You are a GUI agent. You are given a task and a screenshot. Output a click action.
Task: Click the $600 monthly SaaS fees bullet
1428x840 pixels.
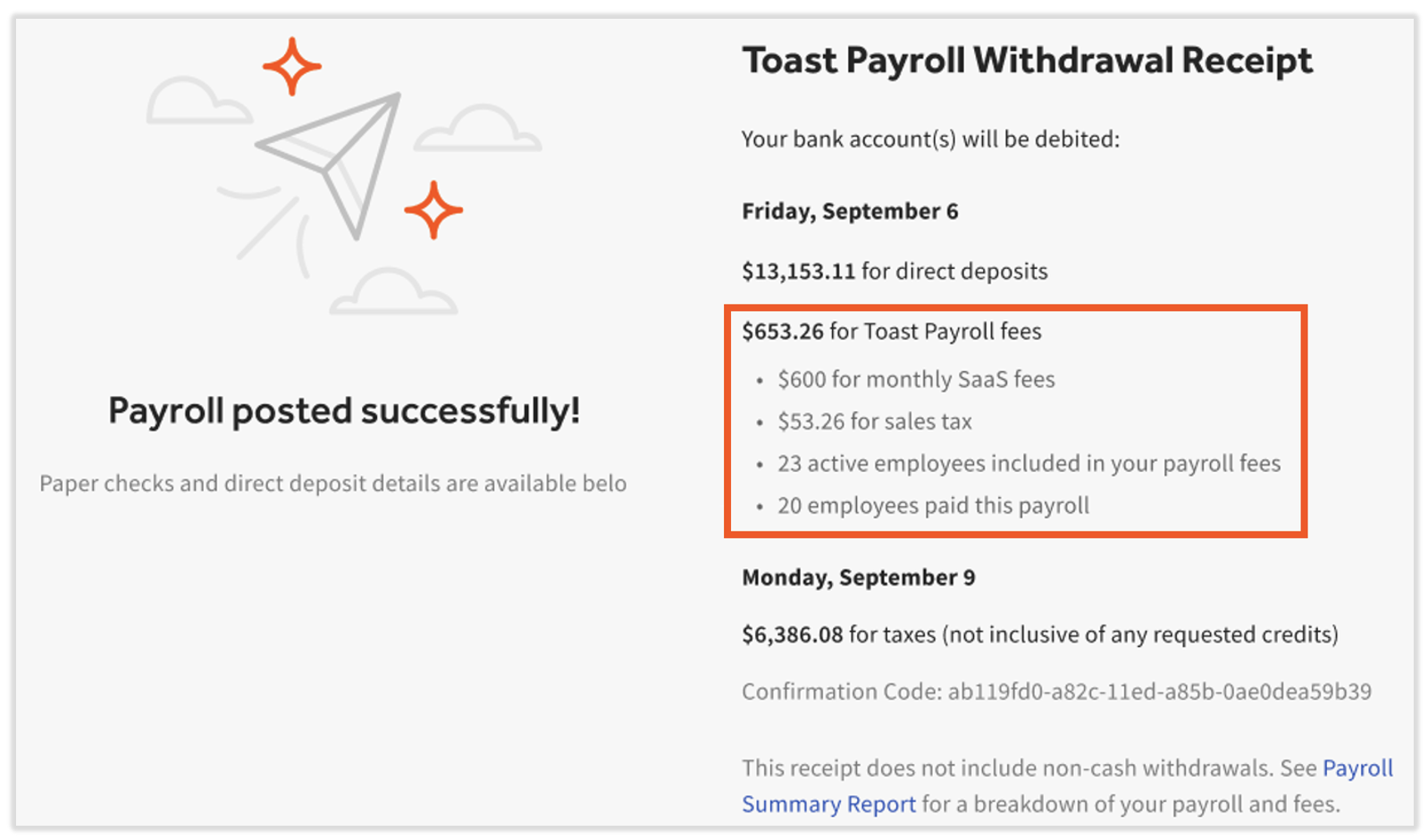tap(916, 380)
